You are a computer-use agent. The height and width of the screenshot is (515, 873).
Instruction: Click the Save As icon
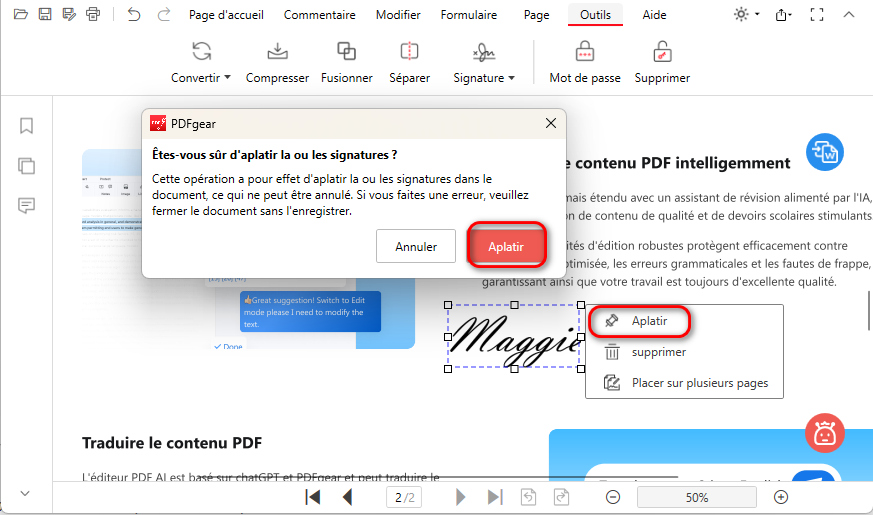tap(69, 14)
